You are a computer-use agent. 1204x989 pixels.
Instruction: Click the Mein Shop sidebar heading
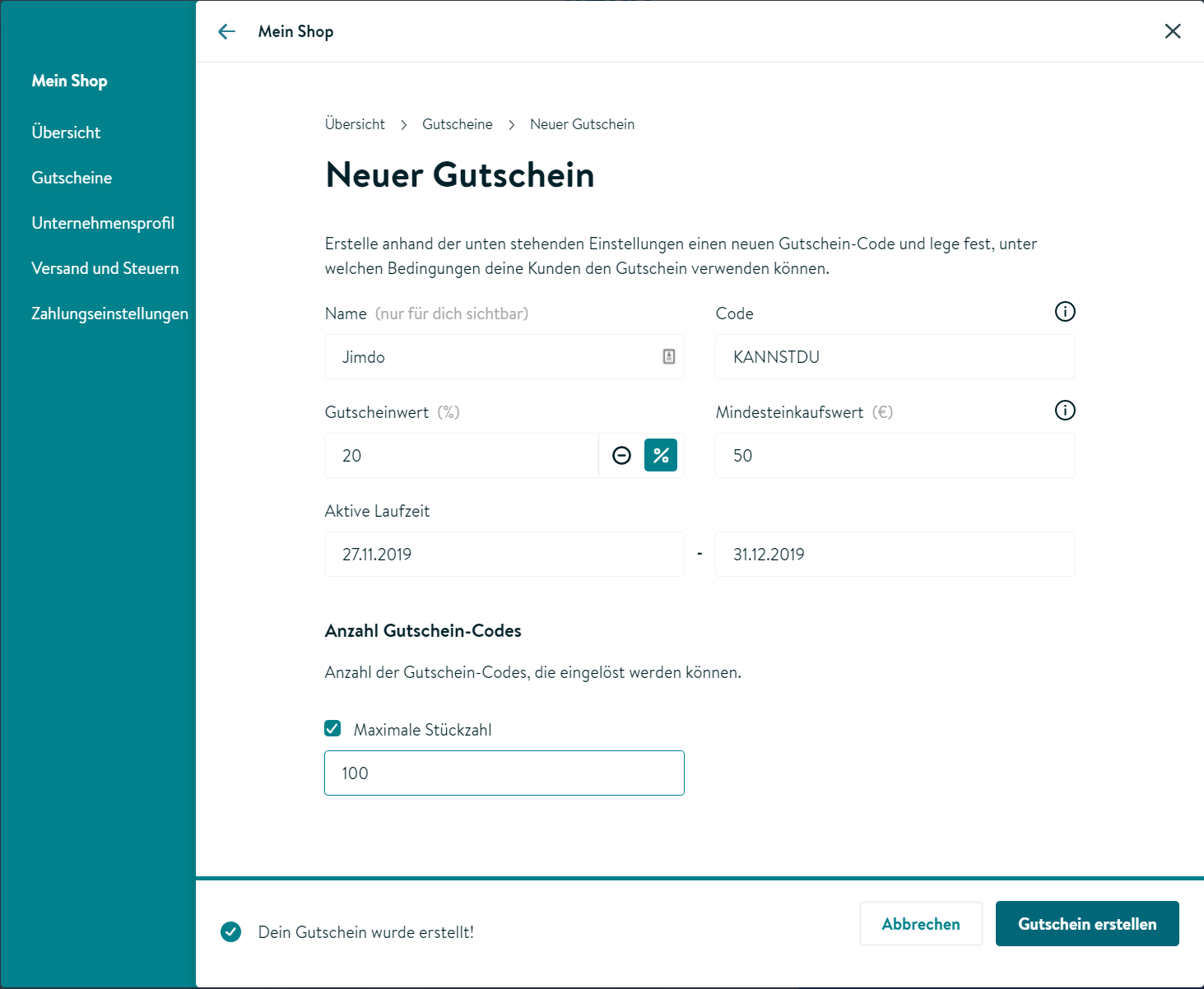coord(69,81)
